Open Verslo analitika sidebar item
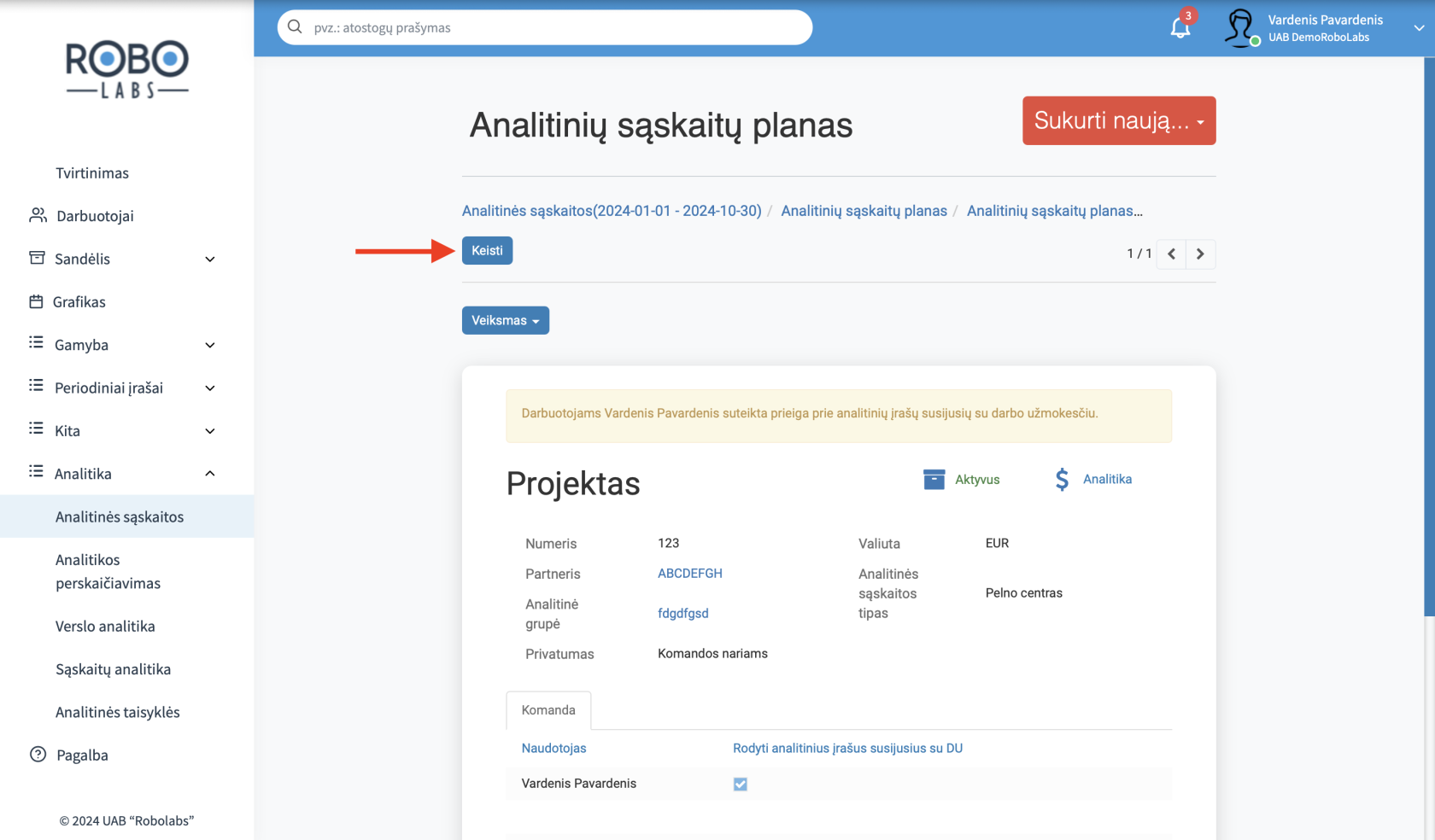The height and width of the screenshot is (840, 1435). pyautogui.click(x=105, y=627)
